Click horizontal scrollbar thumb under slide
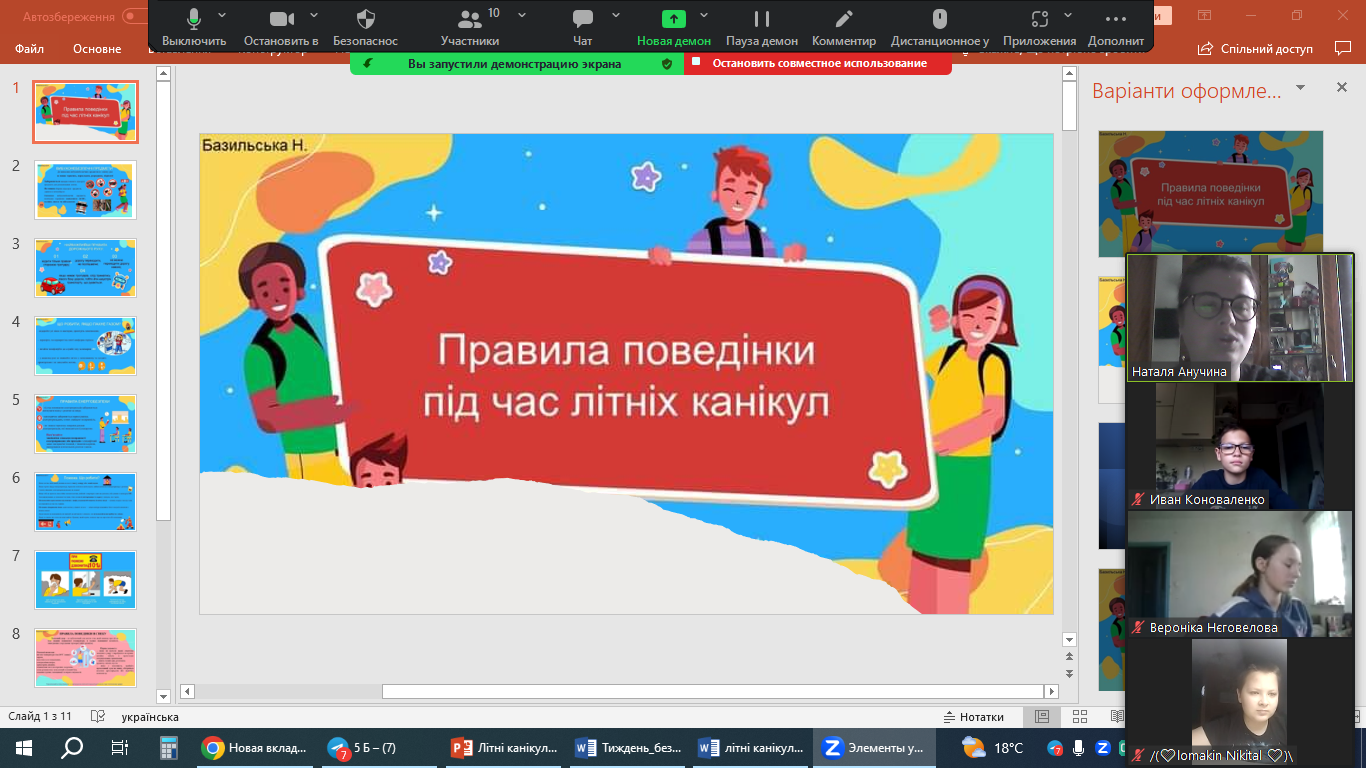 click(x=712, y=691)
